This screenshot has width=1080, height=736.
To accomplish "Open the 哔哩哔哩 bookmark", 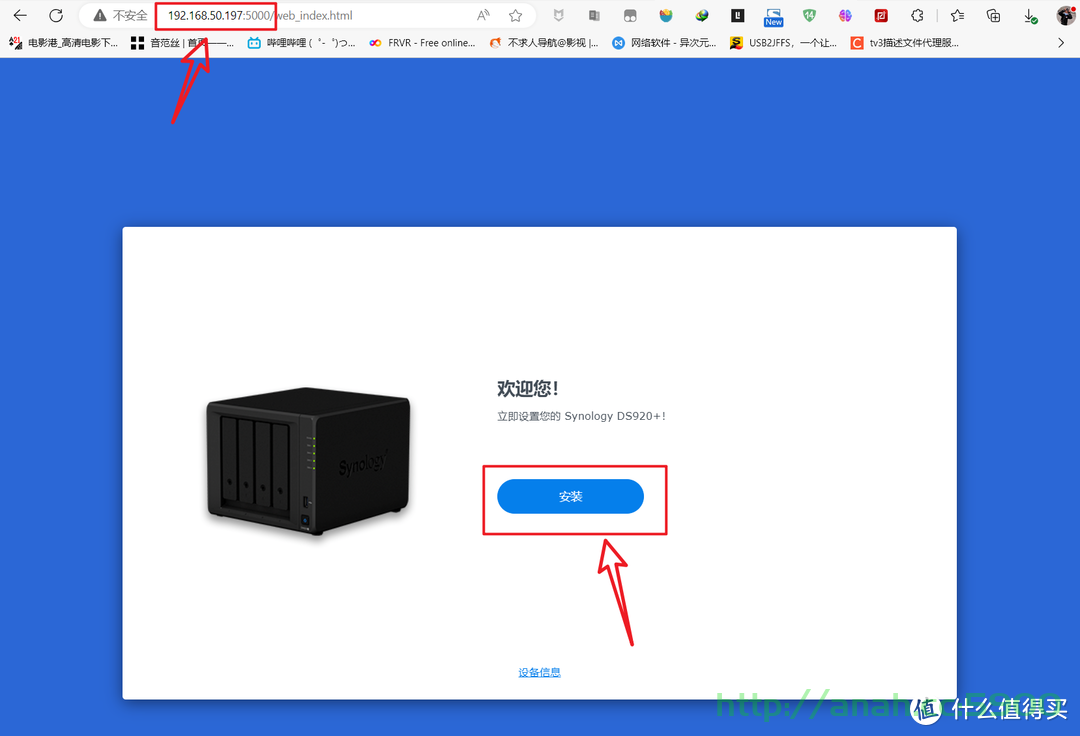I will pyautogui.click(x=302, y=43).
